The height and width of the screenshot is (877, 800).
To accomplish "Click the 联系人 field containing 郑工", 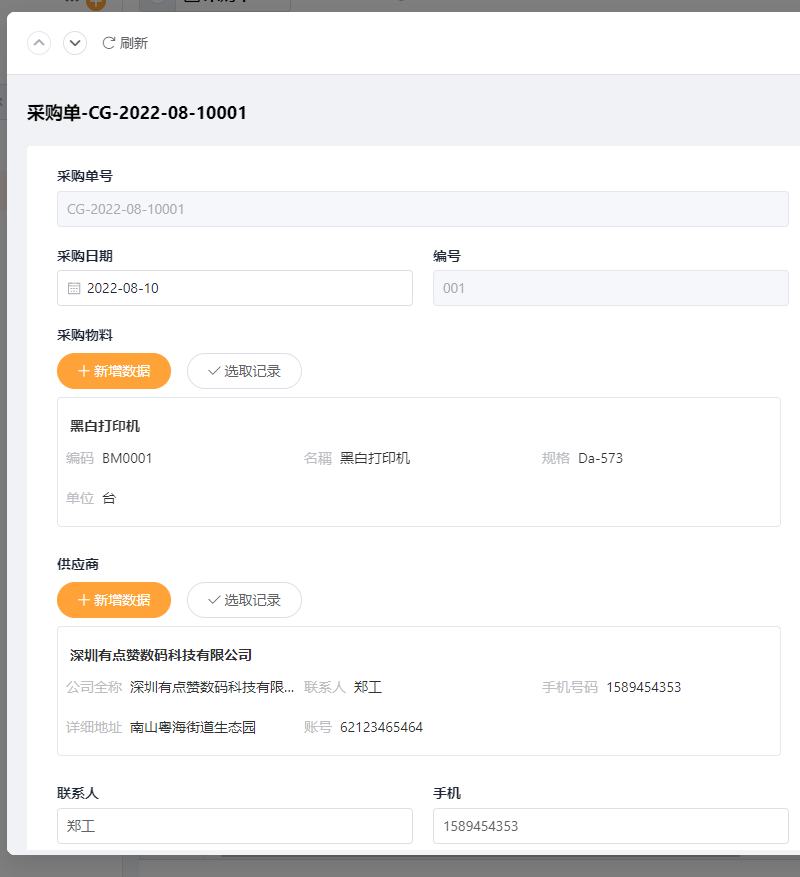I will coord(235,826).
